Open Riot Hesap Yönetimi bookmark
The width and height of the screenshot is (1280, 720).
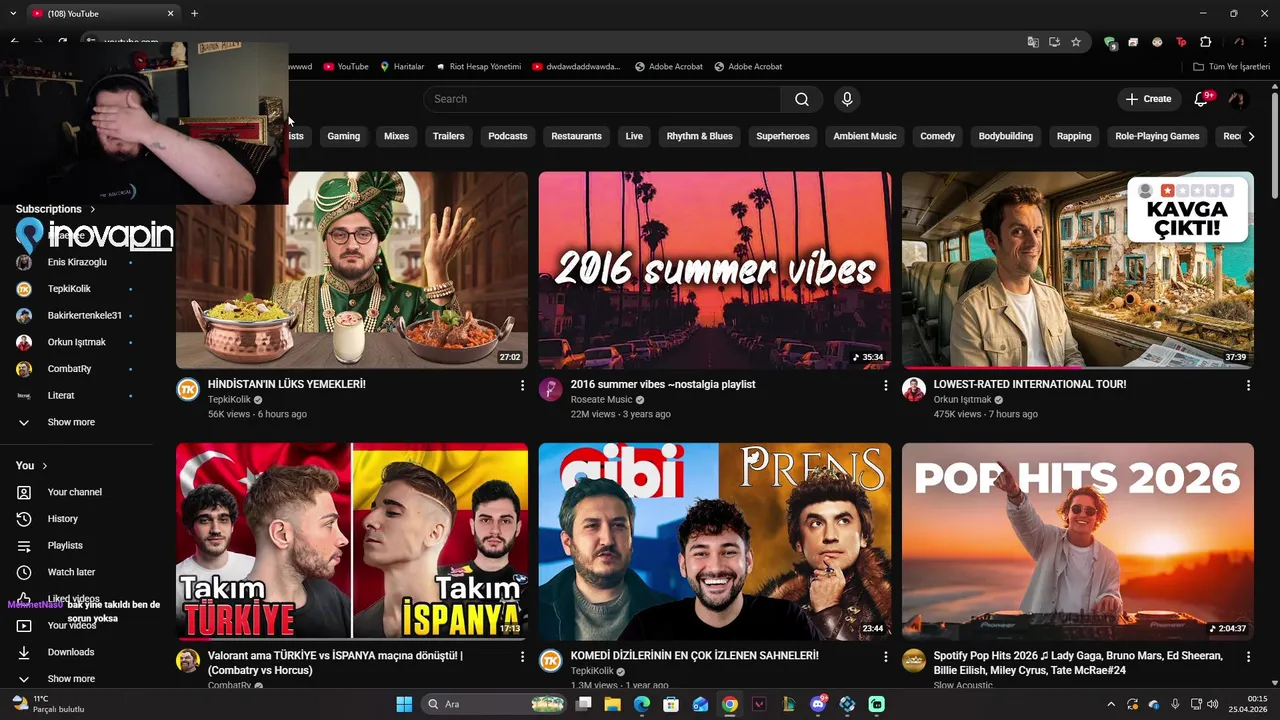[x=478, y=67]
